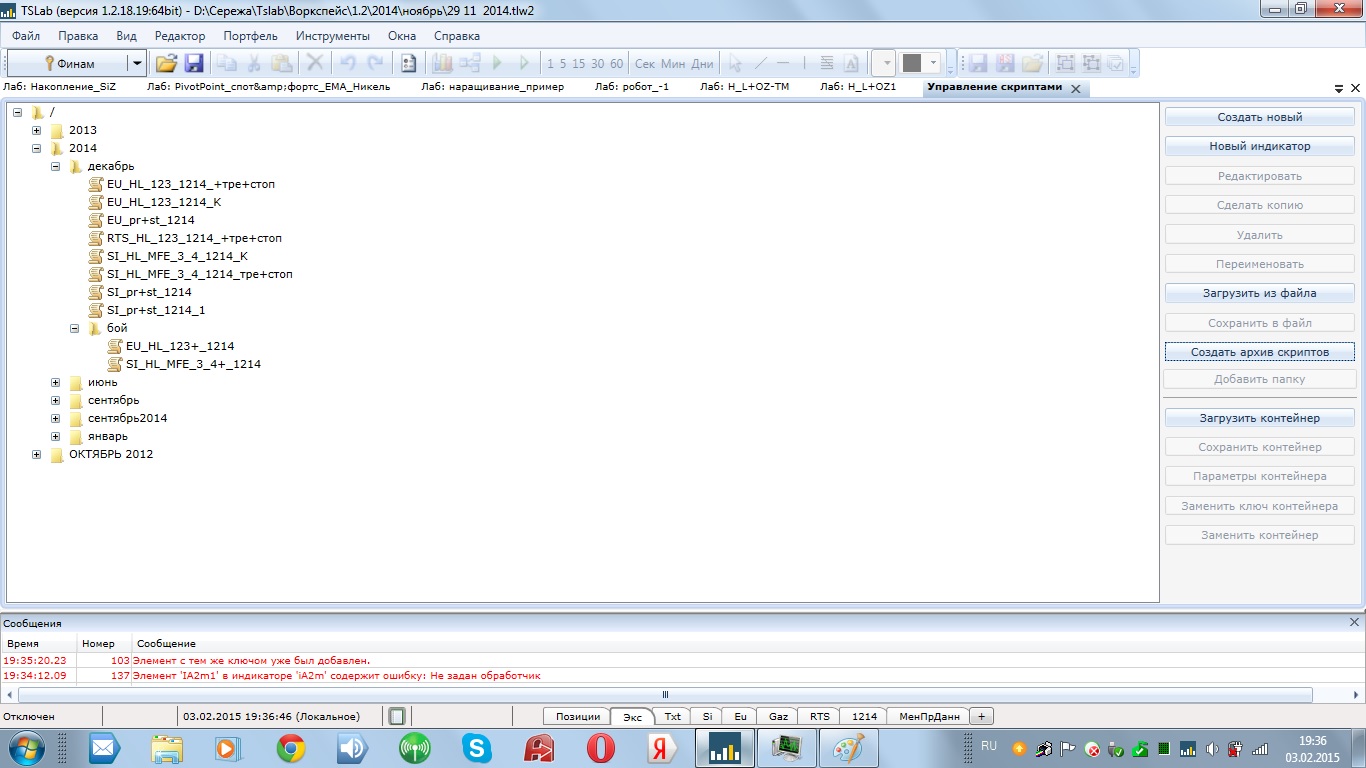Click the status bar indicator icon near clock
The width and height of the screenshot is (1366, 768).
(x=397, y=716)
